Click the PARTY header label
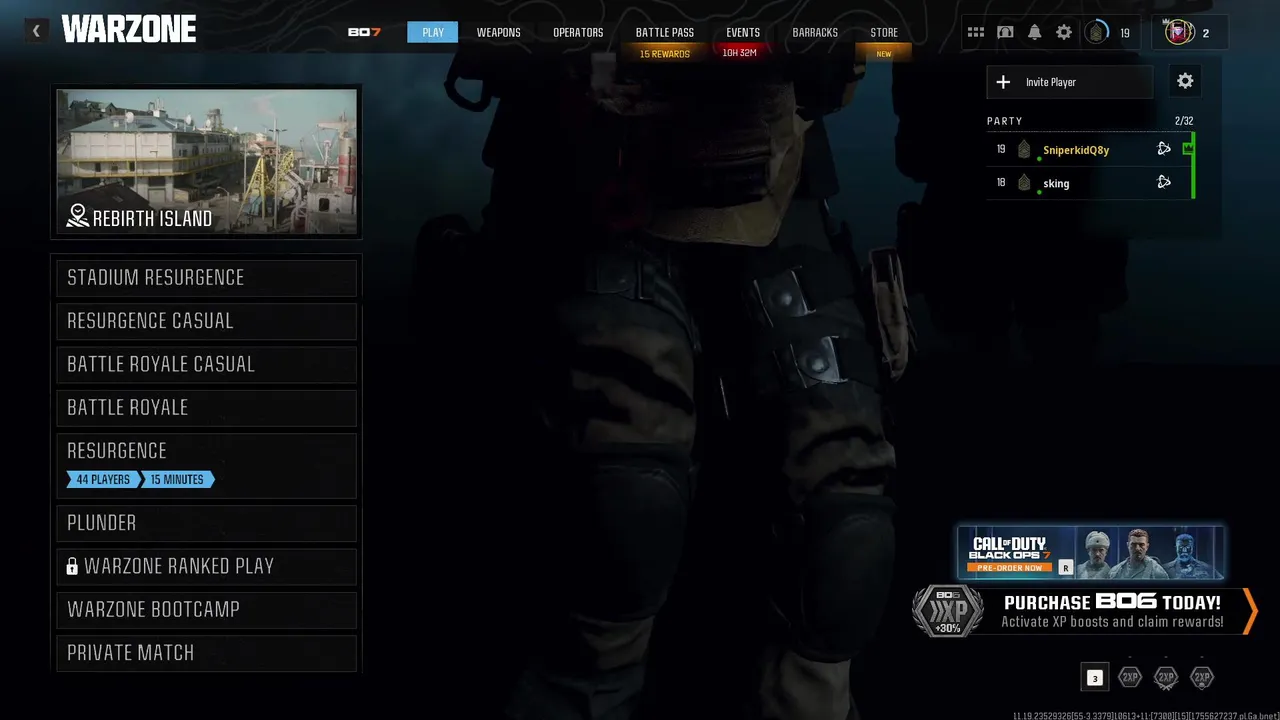The height and width of the screenshot is (720, 1280). point(1005,121)
